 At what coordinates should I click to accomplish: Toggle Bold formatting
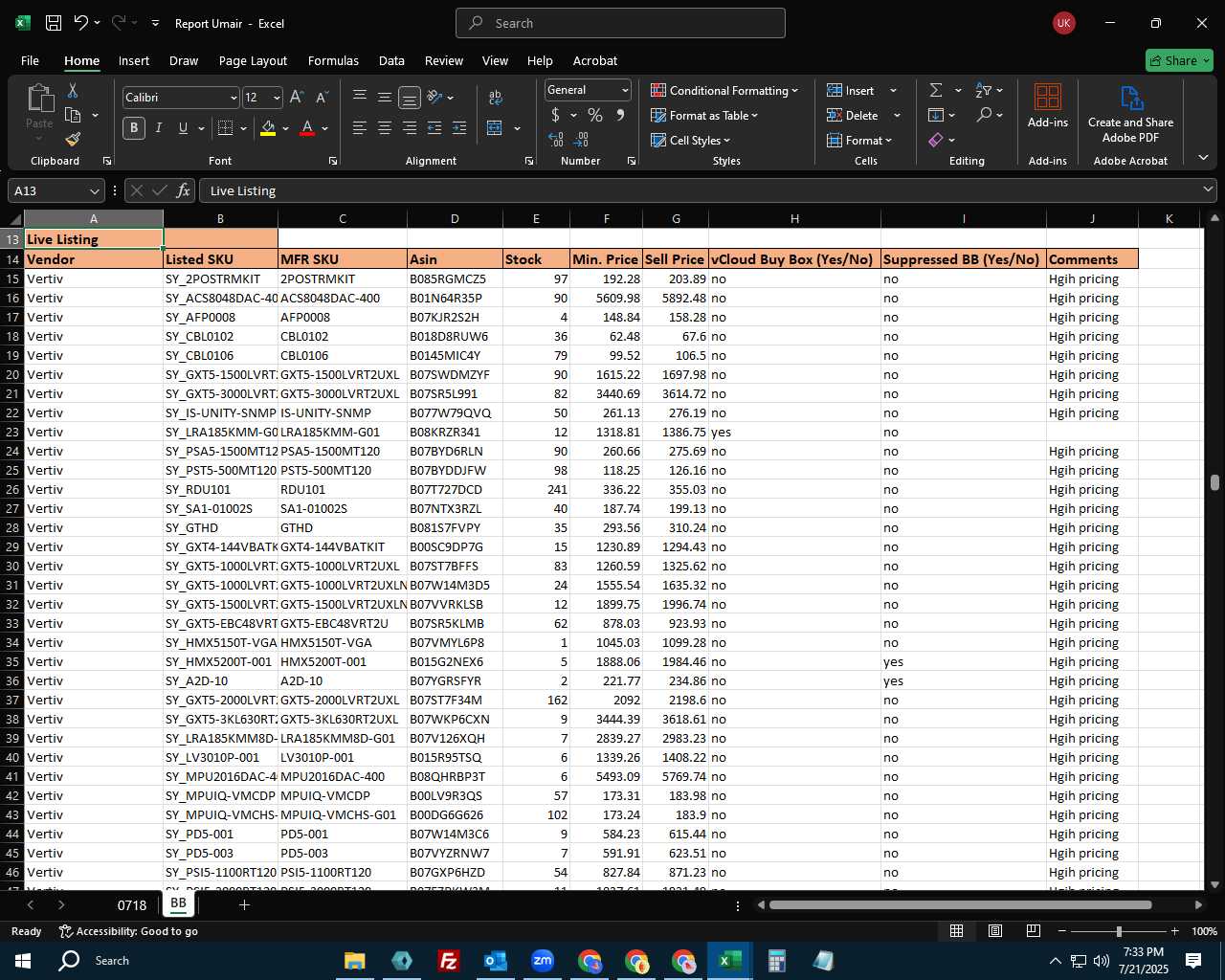pos(134,128)
